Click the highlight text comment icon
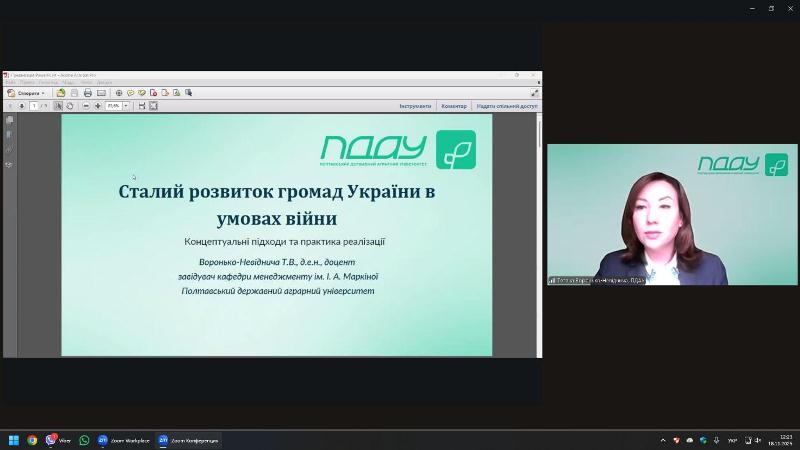Screen dimensions: 800x450 142,93
